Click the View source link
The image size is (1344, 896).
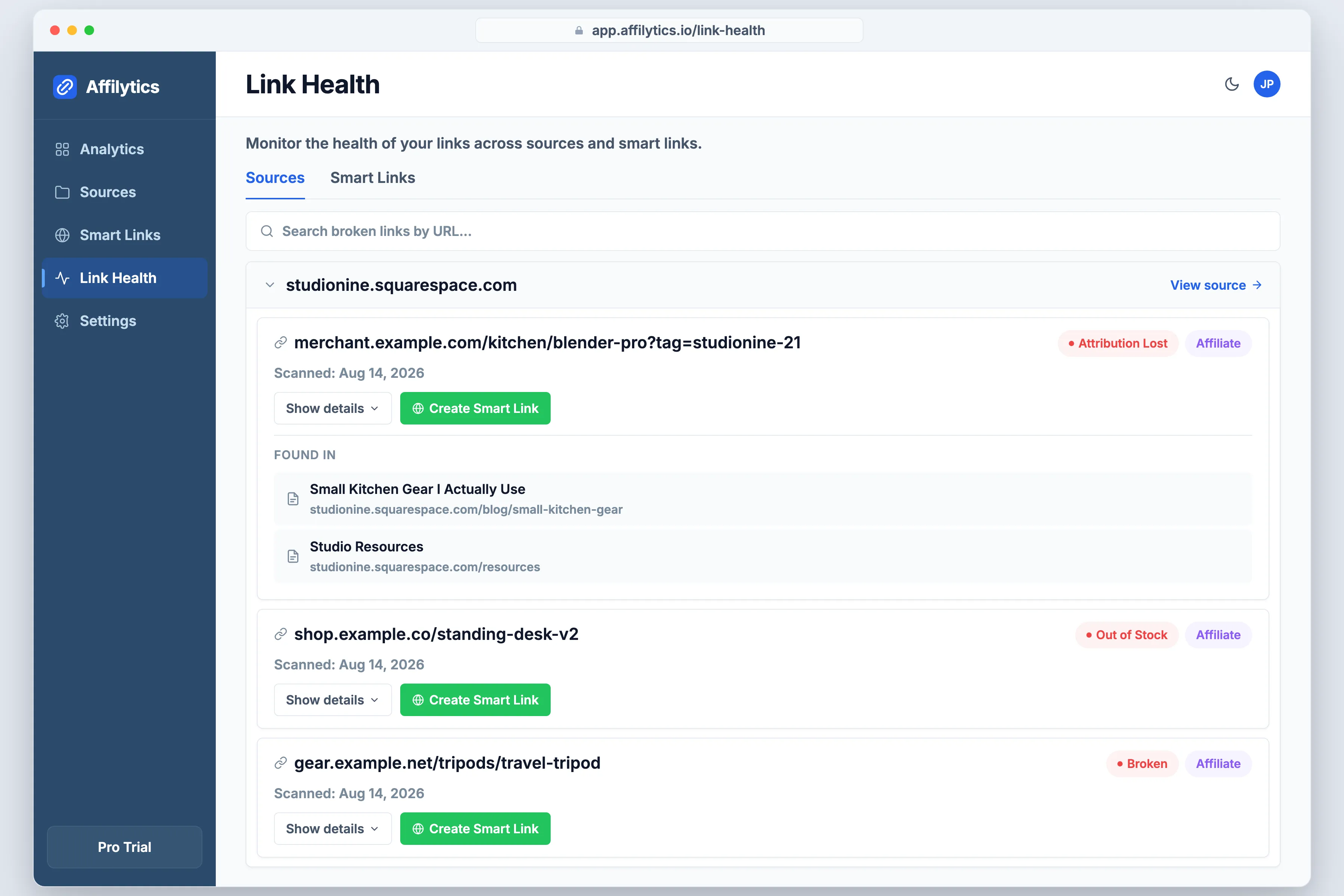point(1216,285)
